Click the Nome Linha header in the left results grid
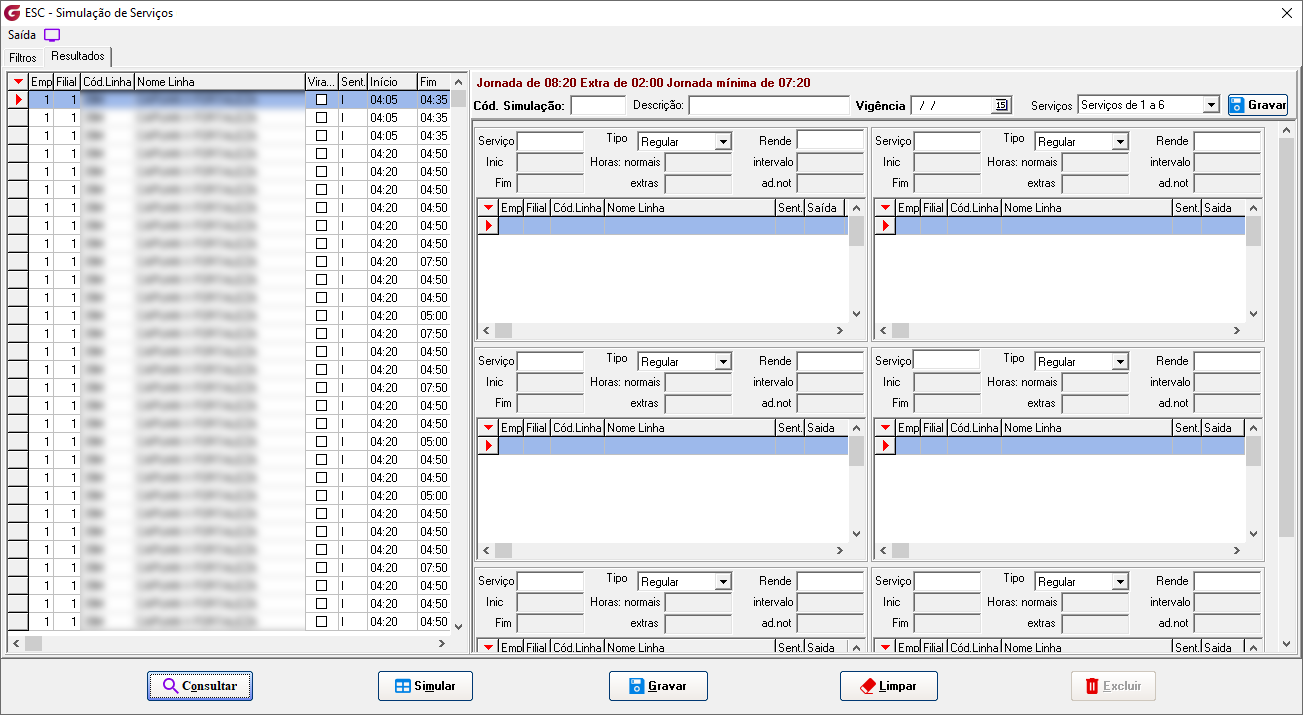 pyautogui.click(x=219, y=82)
